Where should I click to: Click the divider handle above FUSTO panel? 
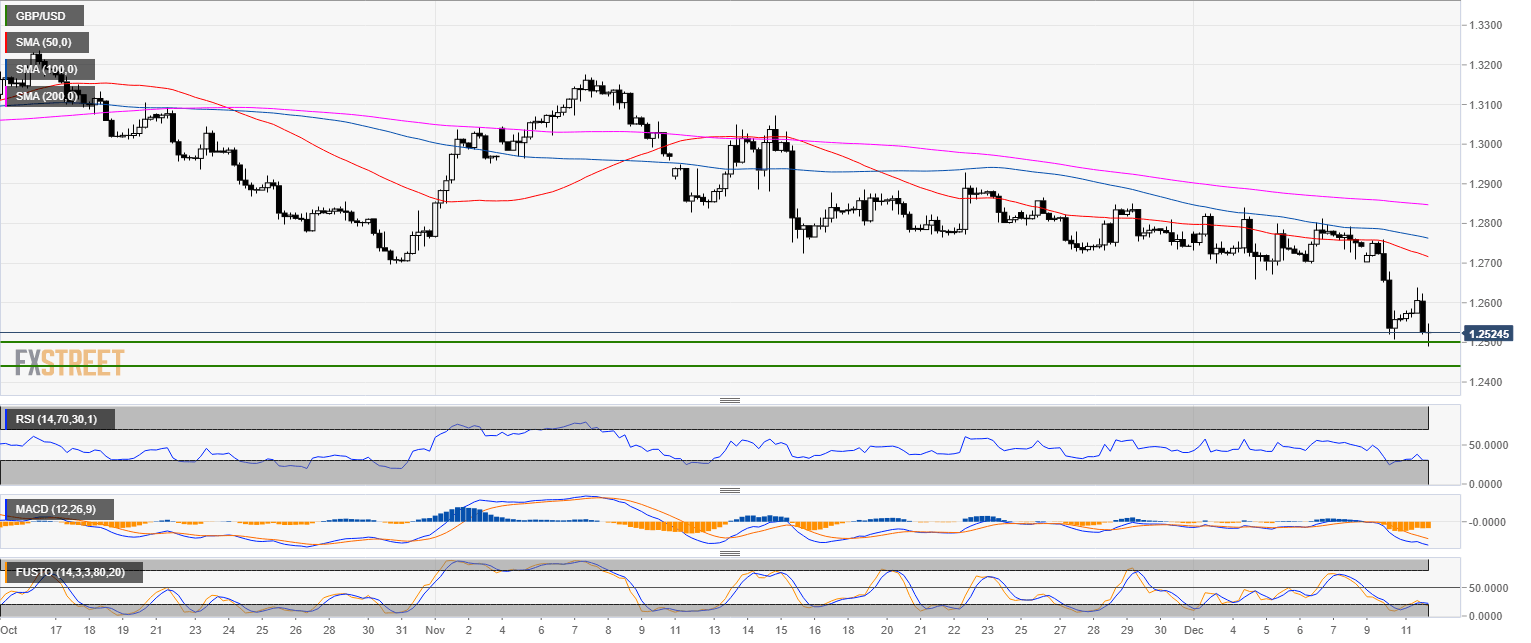coord(729,553)
